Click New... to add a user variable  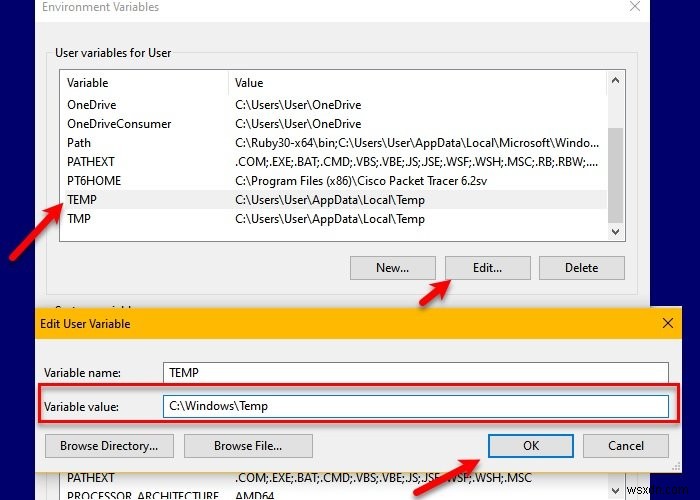click(392, 267)
